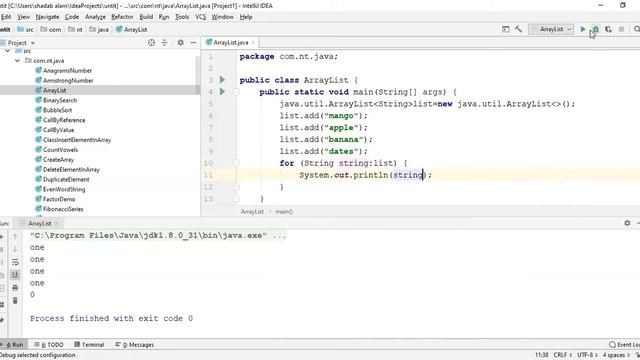Open the Code menu
The height and width of the screenshot is (360, 640).
[72, 17]
